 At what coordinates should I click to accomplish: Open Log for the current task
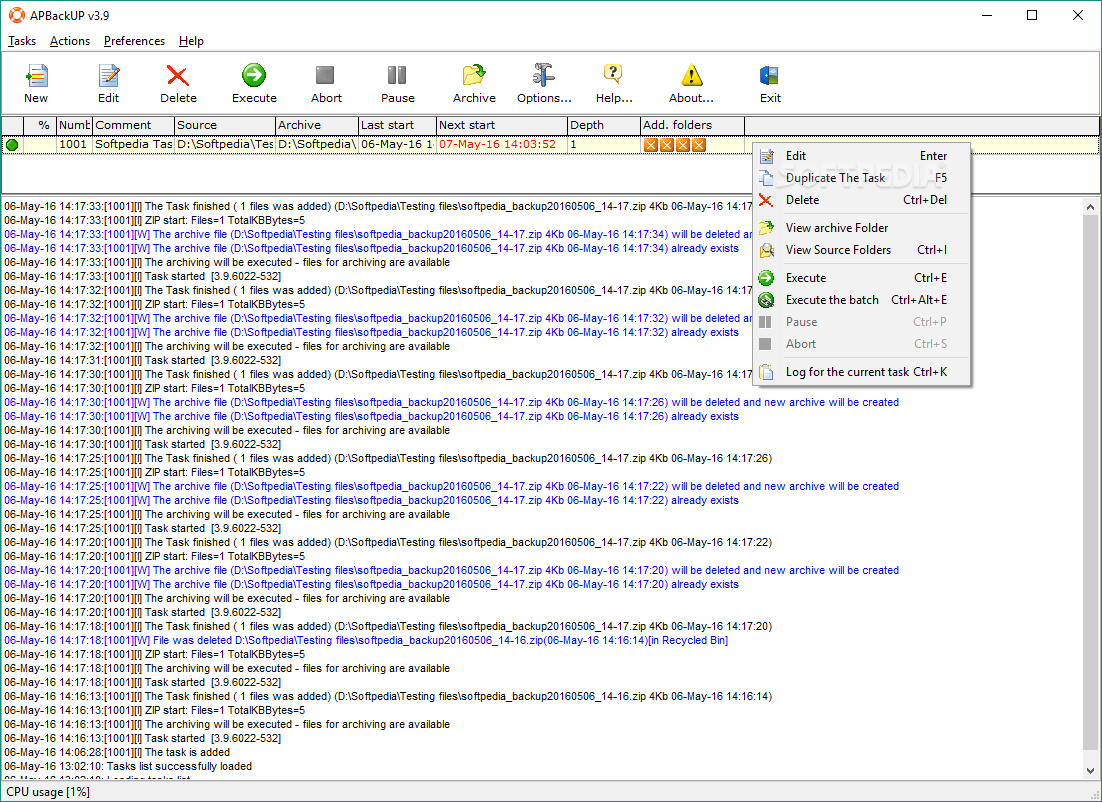862,372
